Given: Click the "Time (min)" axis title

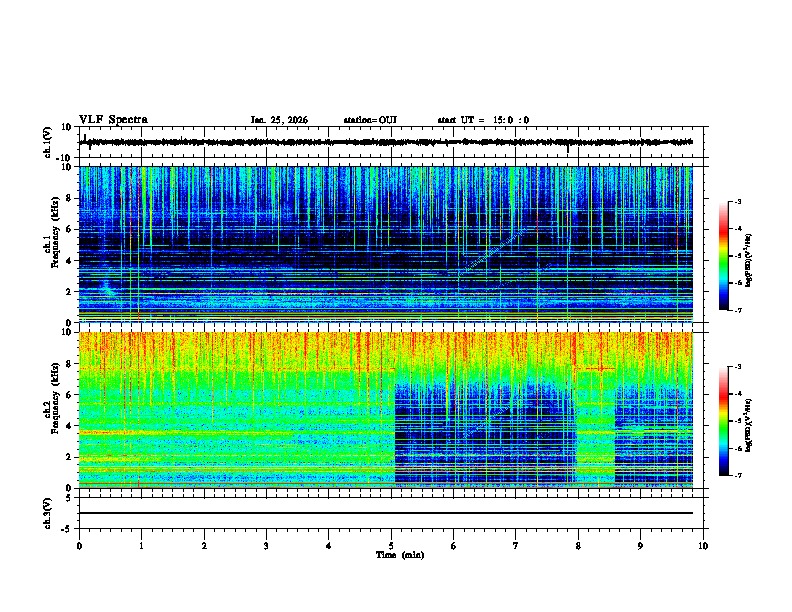Looking at the screenshot, I should click(400, 555).
